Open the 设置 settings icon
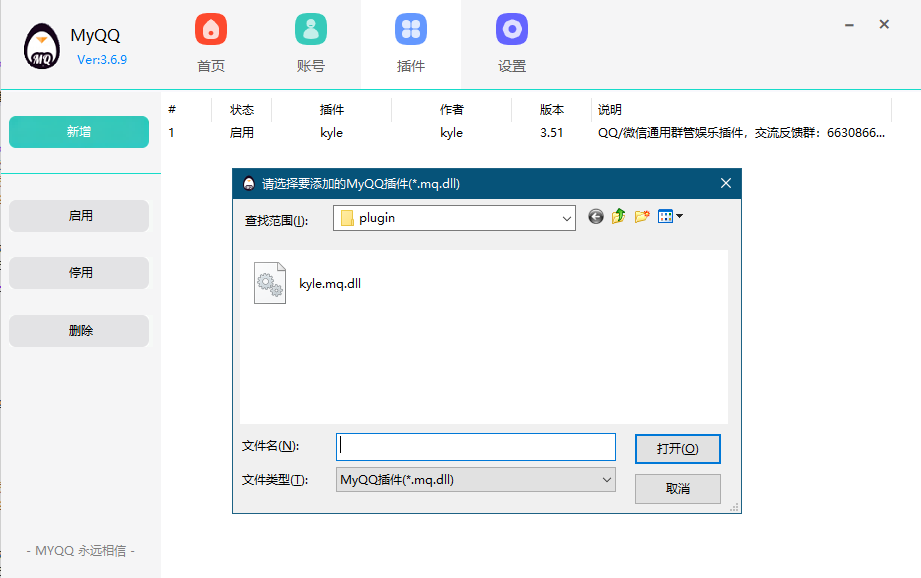This screenshot has width=921, height=578. 511,42
